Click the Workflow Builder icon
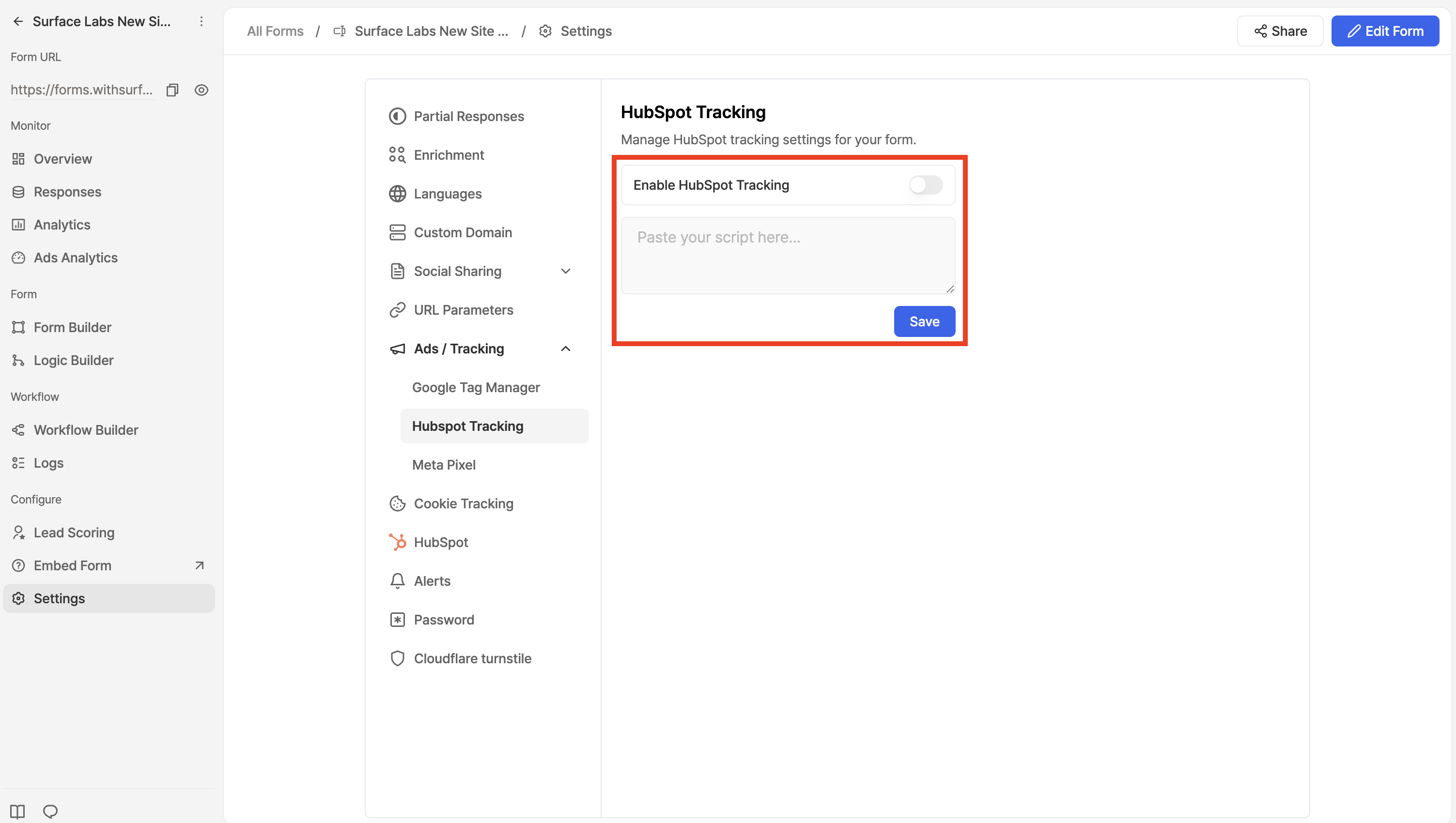Image resolution: width=1456 pixels, height=823 pixels. [18, 430]
